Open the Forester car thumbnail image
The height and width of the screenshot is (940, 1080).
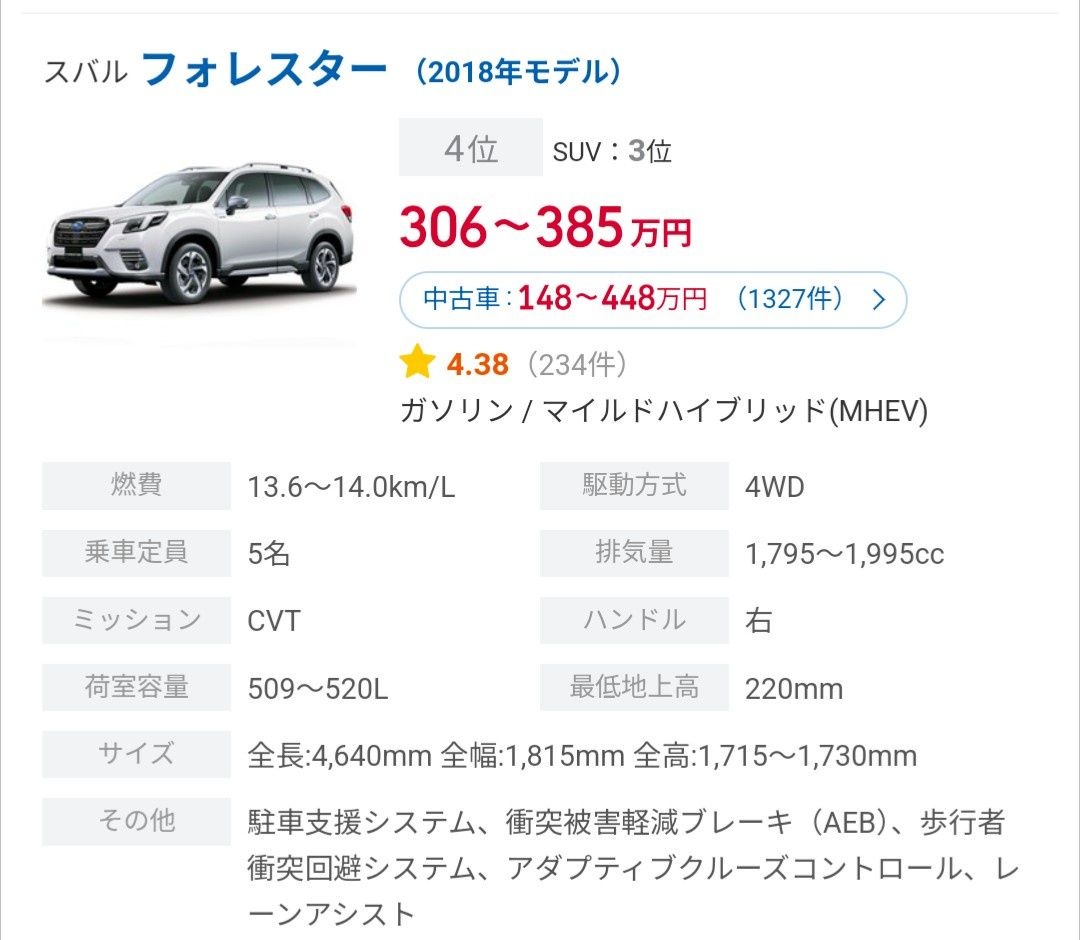(x=199, y=233)
